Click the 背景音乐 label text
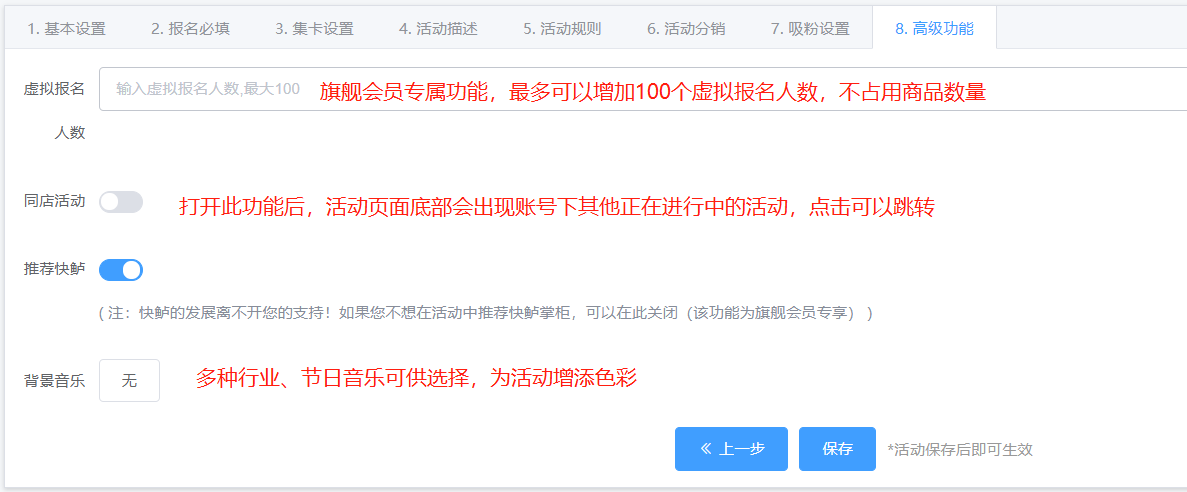The height and width of the screenshot is (492, 1187). coord(54,380)
